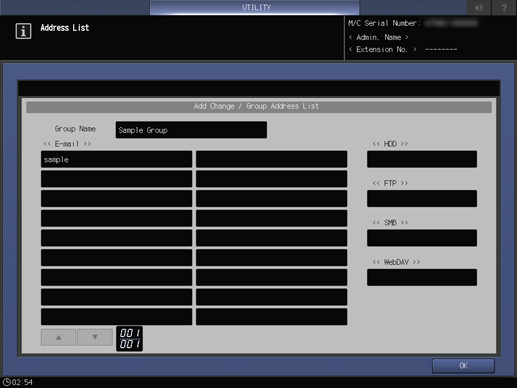517x388 pixels.
Task: Select the 'sample' e-mail entry
Action: point(116,159)
